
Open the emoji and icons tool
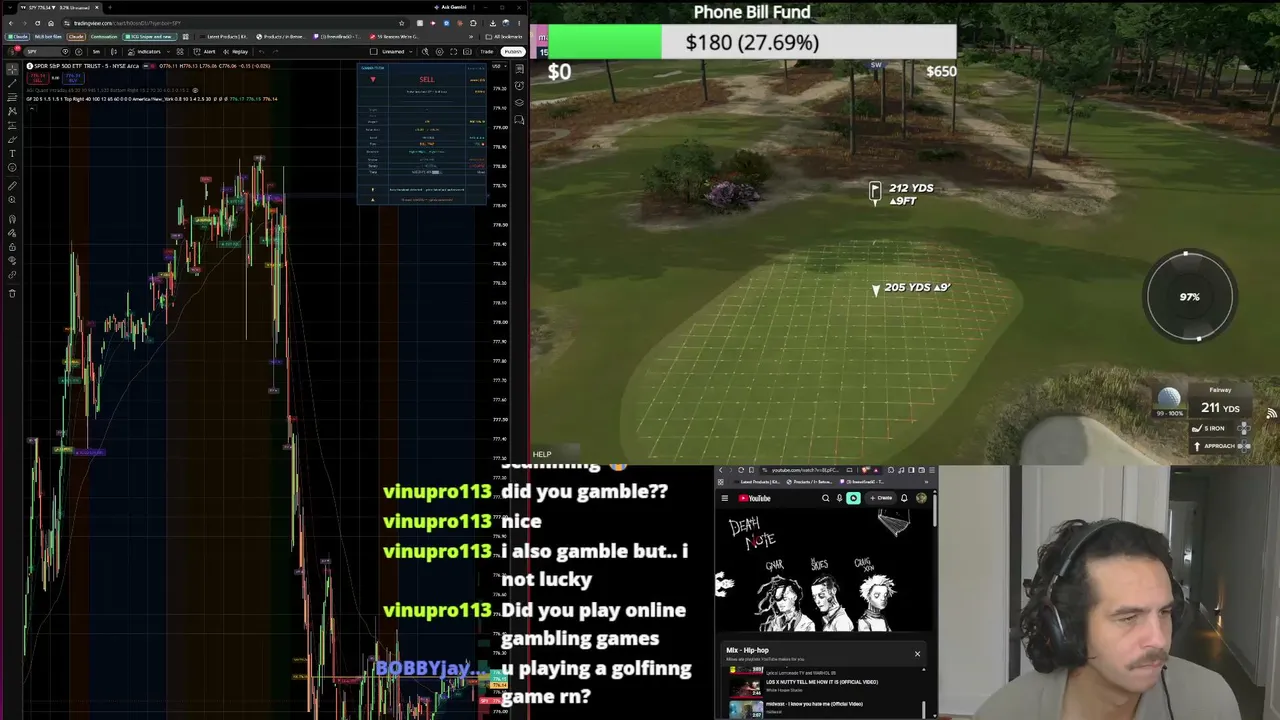click(x=12, y=167)
